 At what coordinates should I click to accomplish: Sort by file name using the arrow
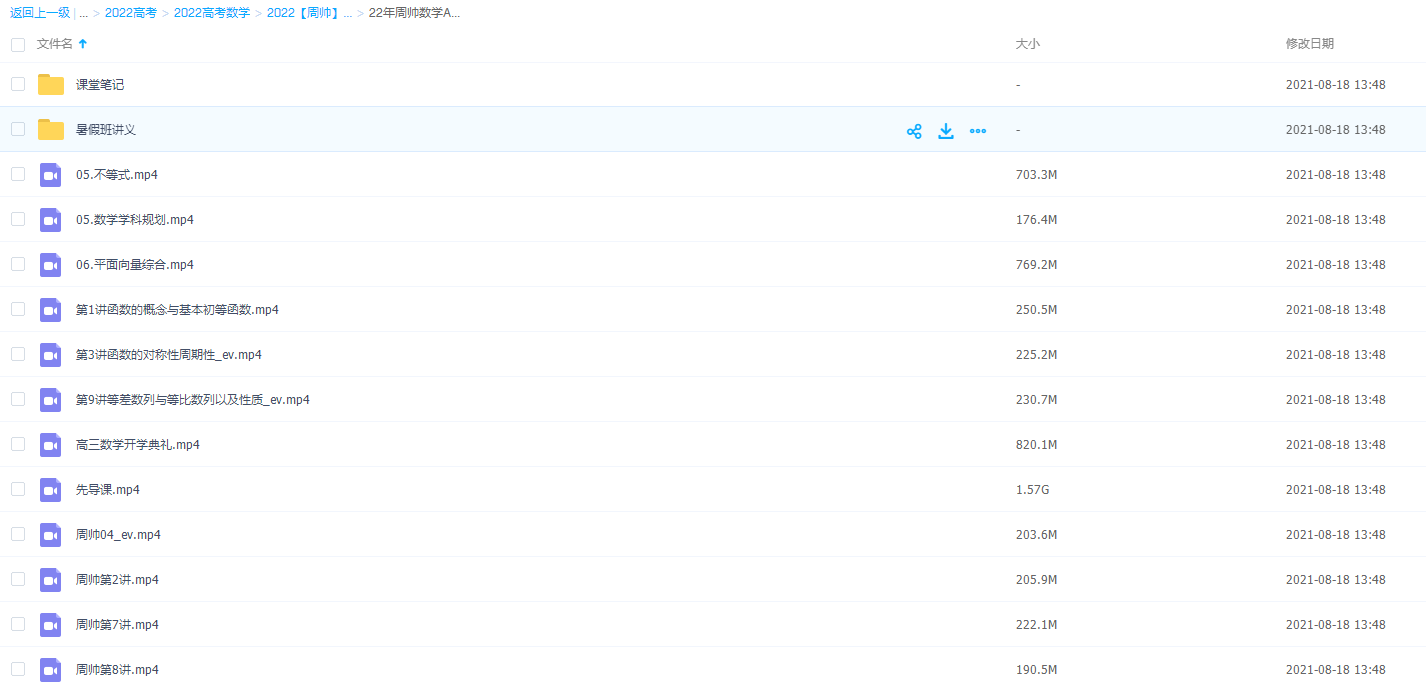pos(83,44)
